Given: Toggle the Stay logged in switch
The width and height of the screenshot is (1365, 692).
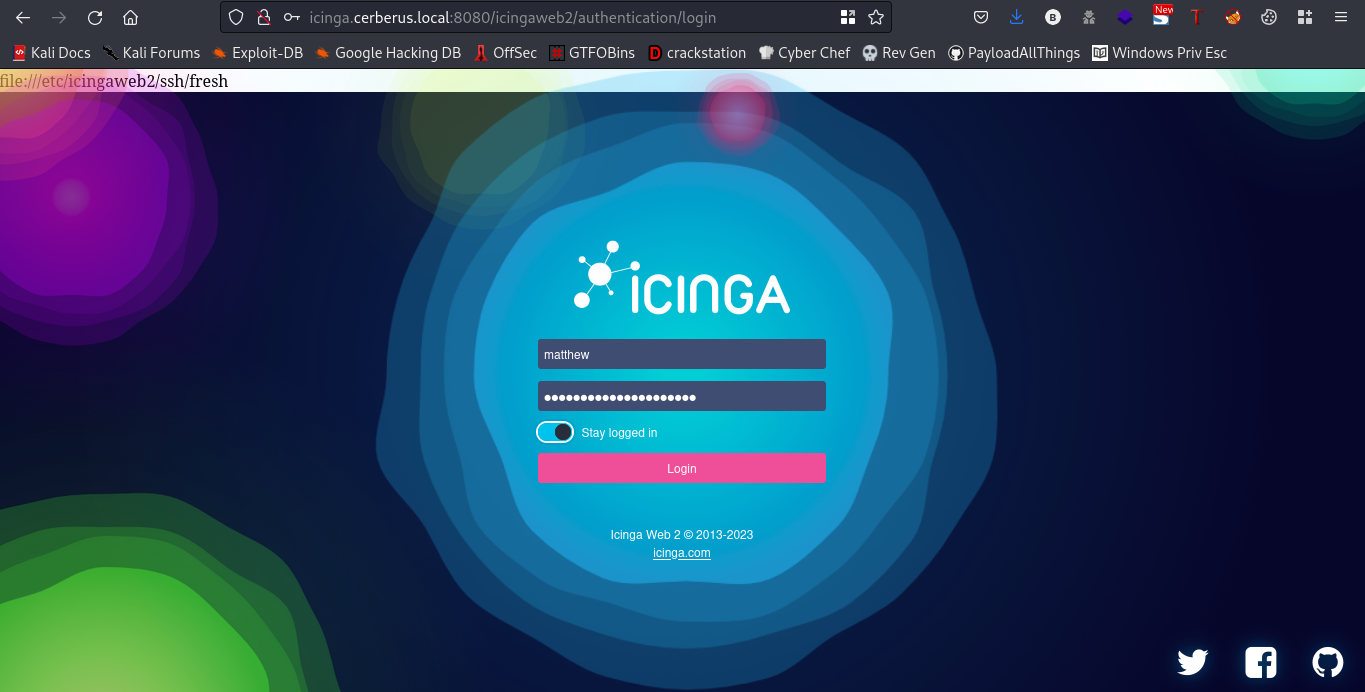Looking at the screenshot, I should (x=555, y=432).
